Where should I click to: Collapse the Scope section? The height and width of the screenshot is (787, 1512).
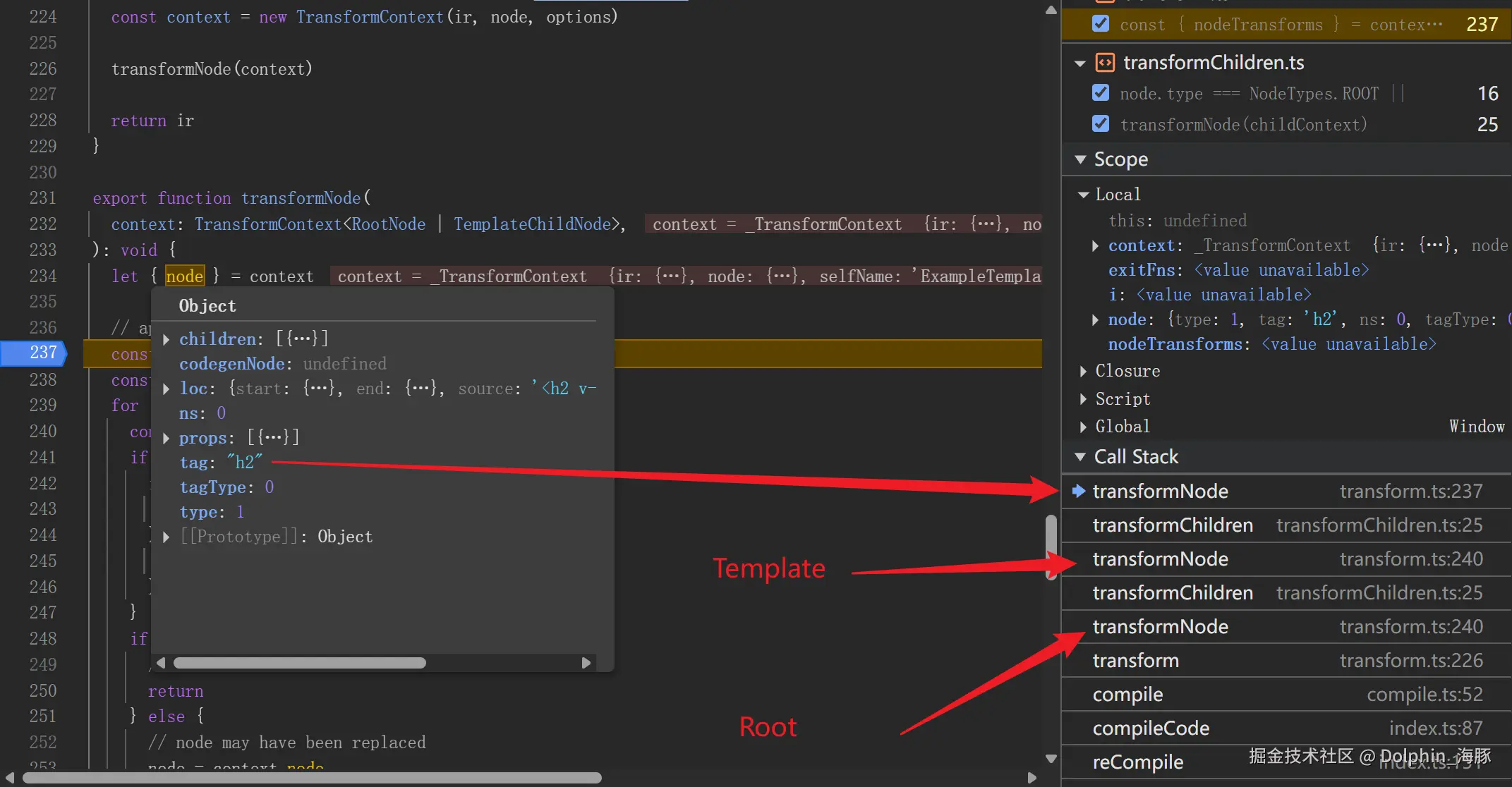1080,159
